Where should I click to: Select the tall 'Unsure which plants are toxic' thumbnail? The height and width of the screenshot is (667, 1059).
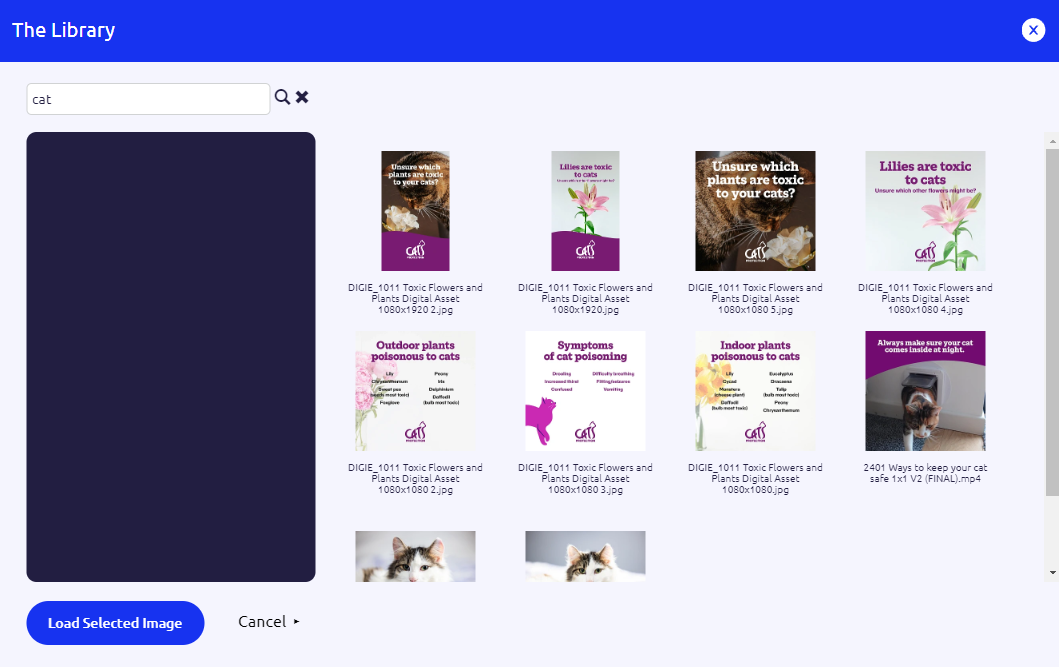[415, 211]
